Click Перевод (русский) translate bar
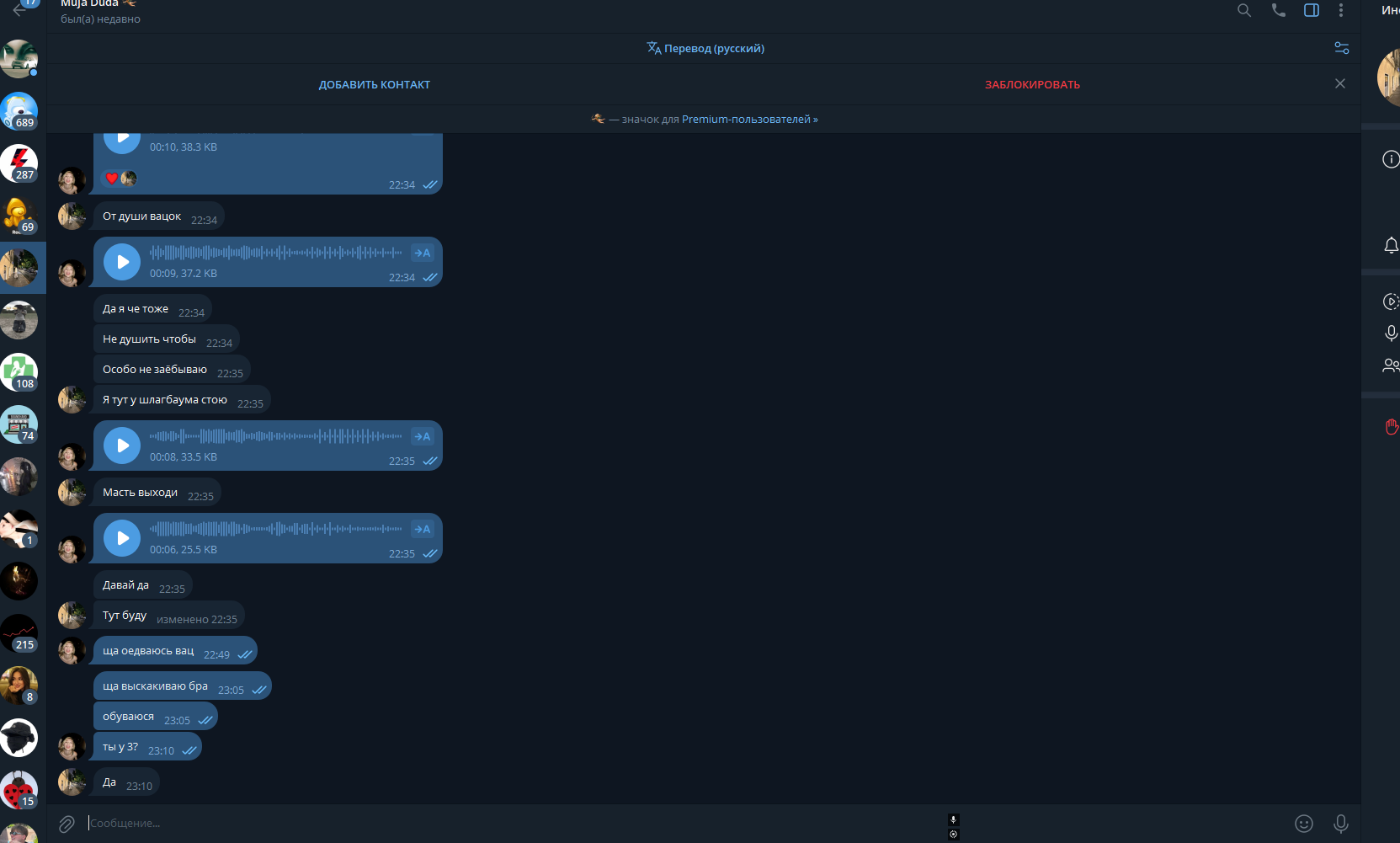This screenshot has height=843, width=1400. tap(705, 48)
